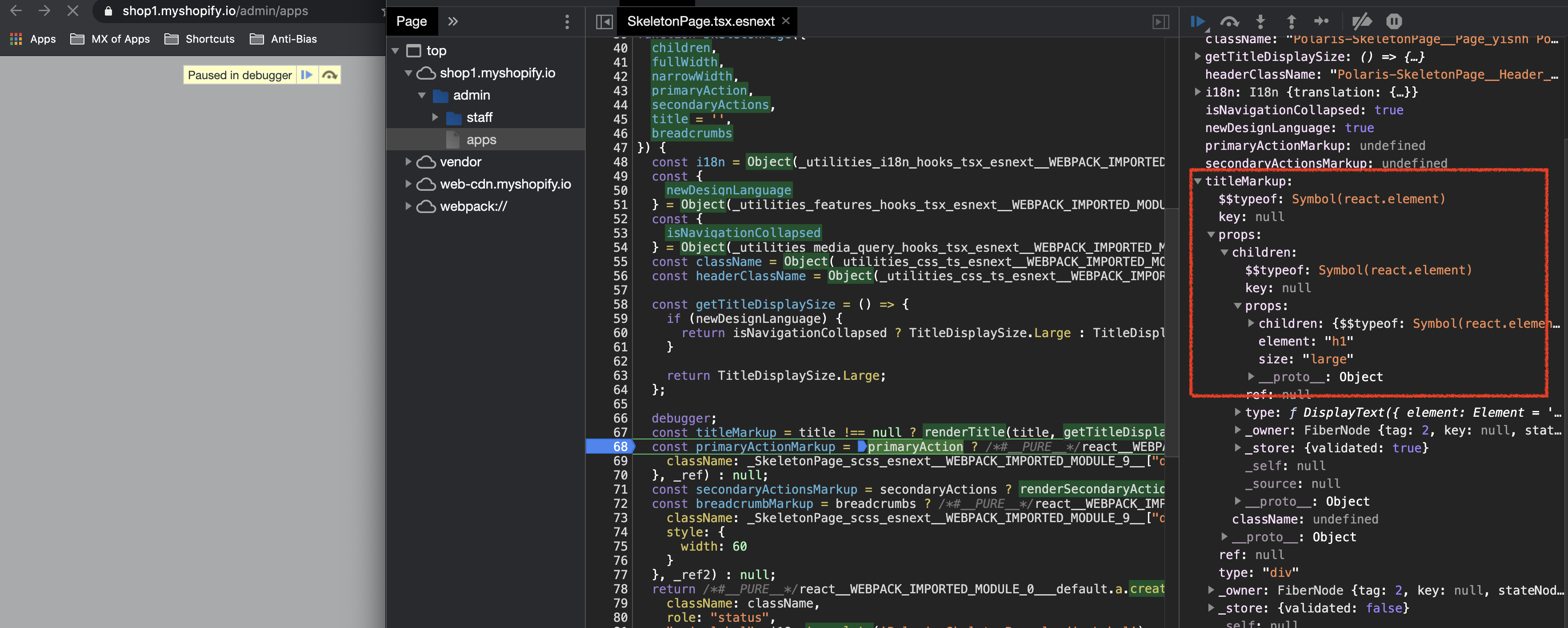This screenshot has width=1568, height=628.
Task: Close the SkeletonPage.tsx.esnext tab
Action: [x=786, y=21]
